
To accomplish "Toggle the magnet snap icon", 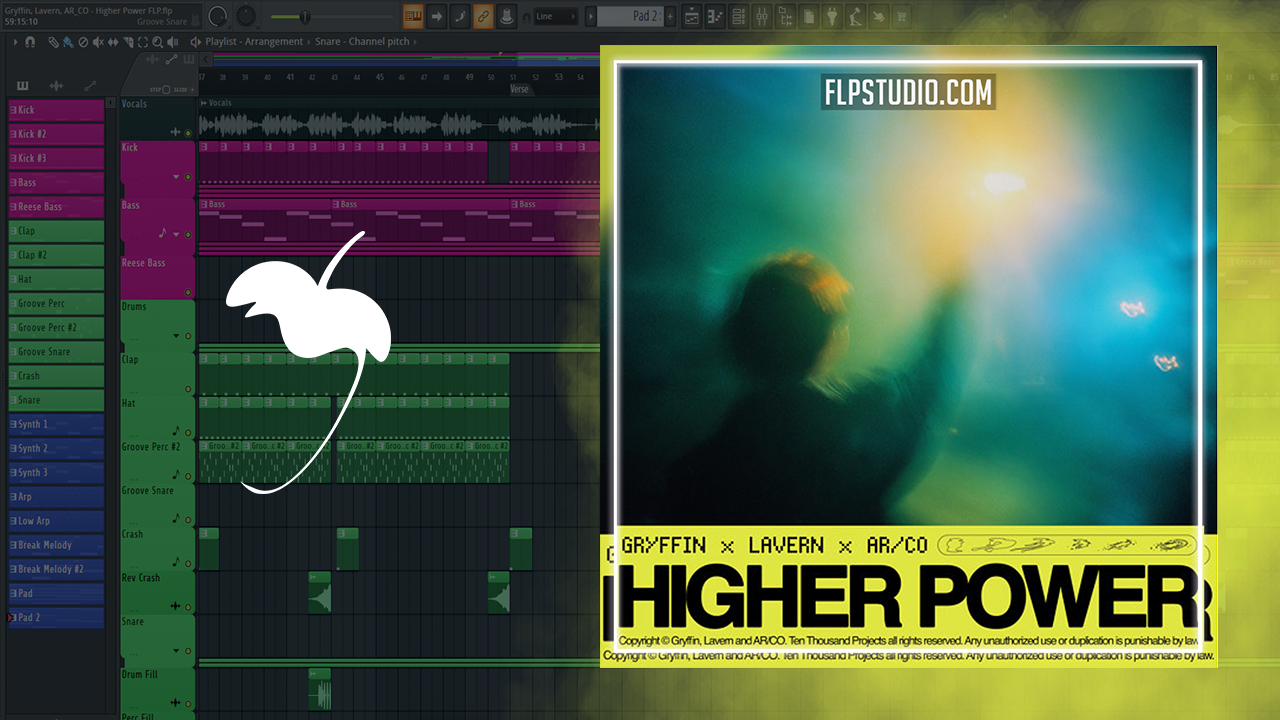I will [30, 42].
